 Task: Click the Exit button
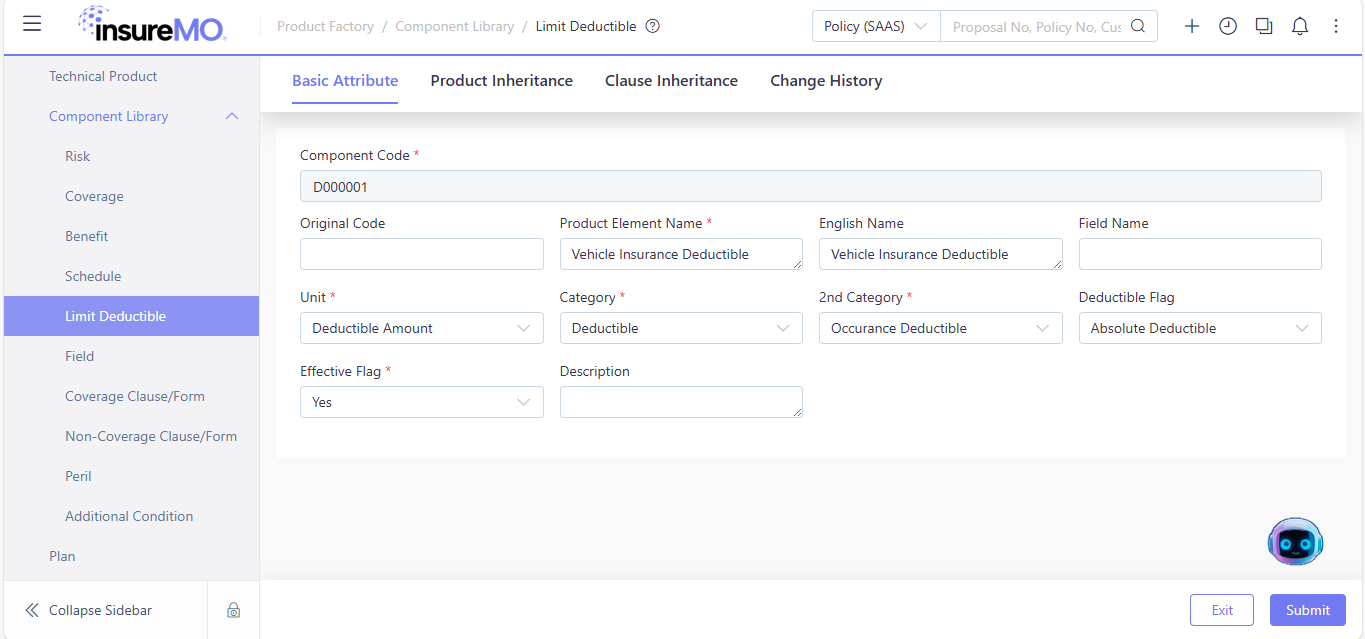tap(1222, 610)
